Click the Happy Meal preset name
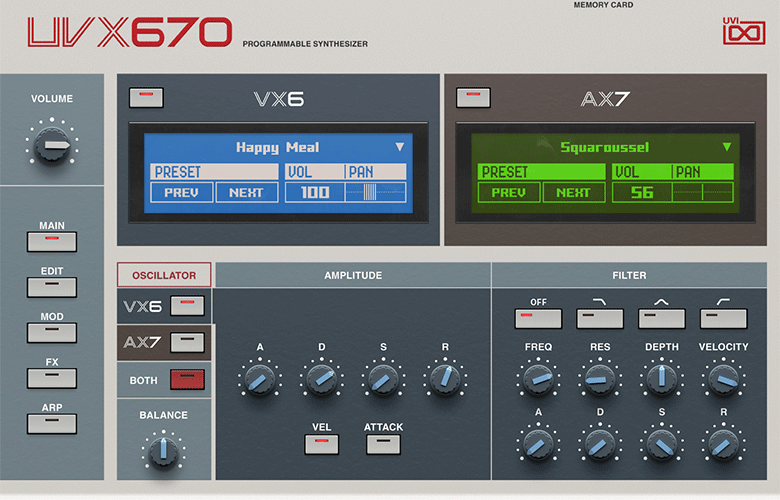780x500 pixels. click(278, 148)
